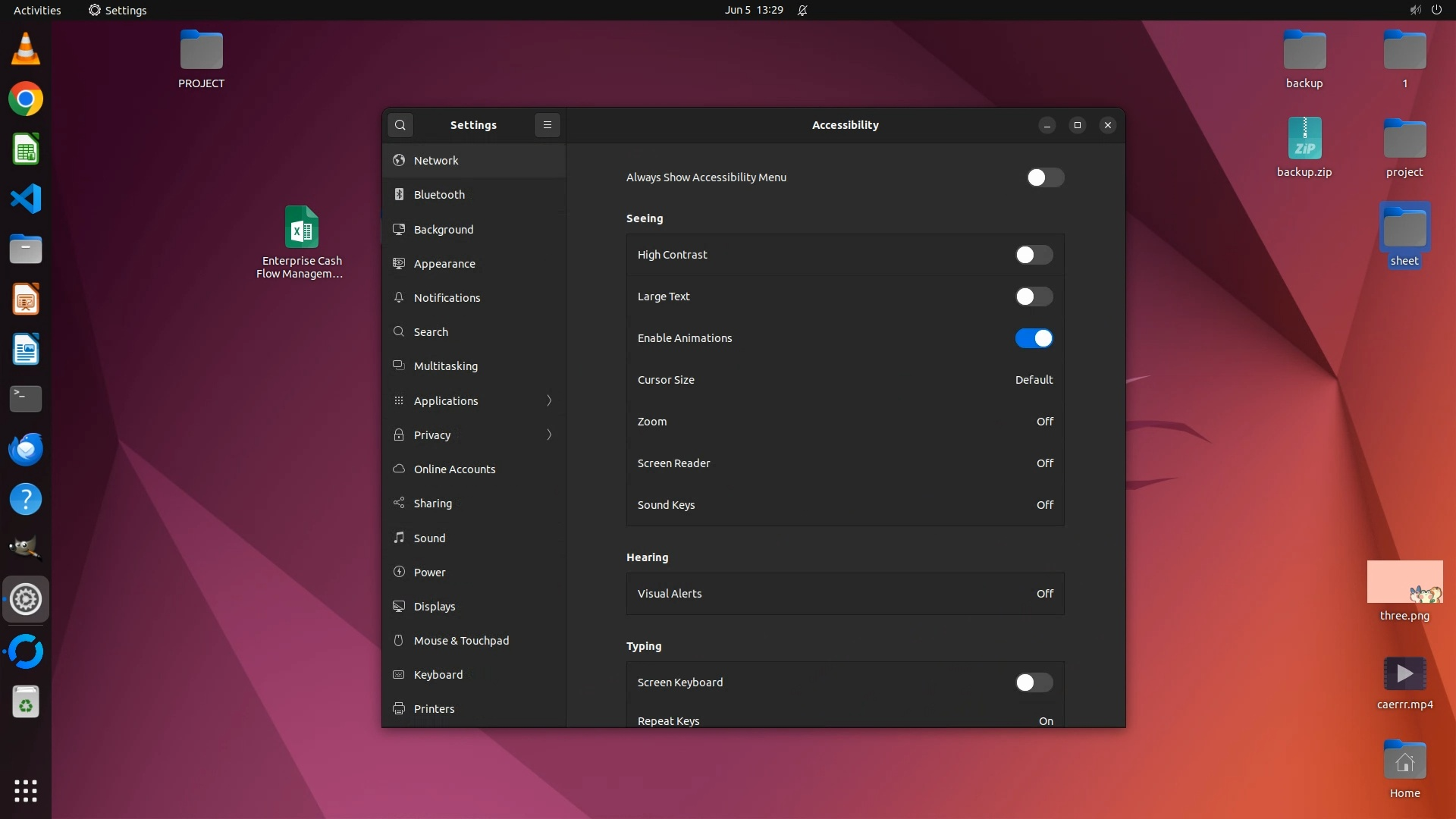Expand the Applications sidebar chevron
This screenshot has height=819, width=1456.
549,400
